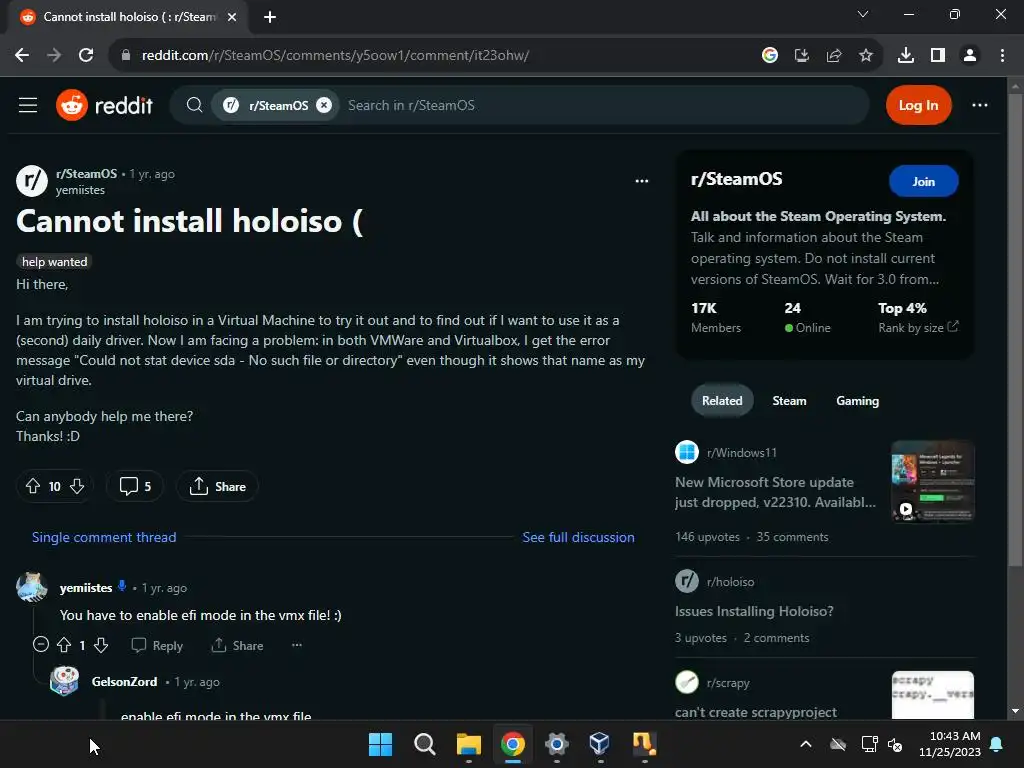
Task: Close the Cannot install holoiso tab
Action: pyautogui.click(x=232, y=17)
